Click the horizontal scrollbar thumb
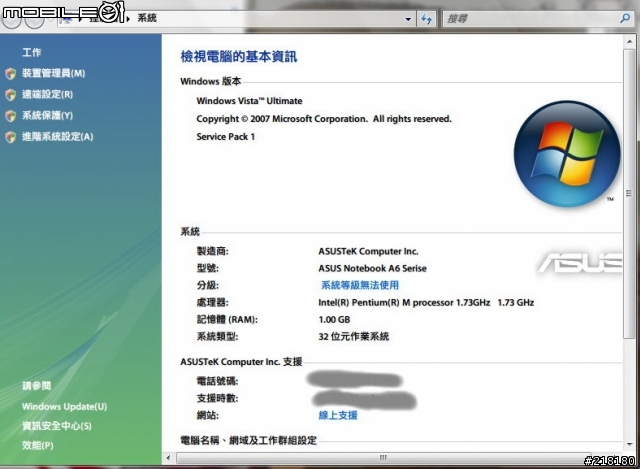This screenshot has height=469, width=640. pyautogui.click(x=382, y=458)
